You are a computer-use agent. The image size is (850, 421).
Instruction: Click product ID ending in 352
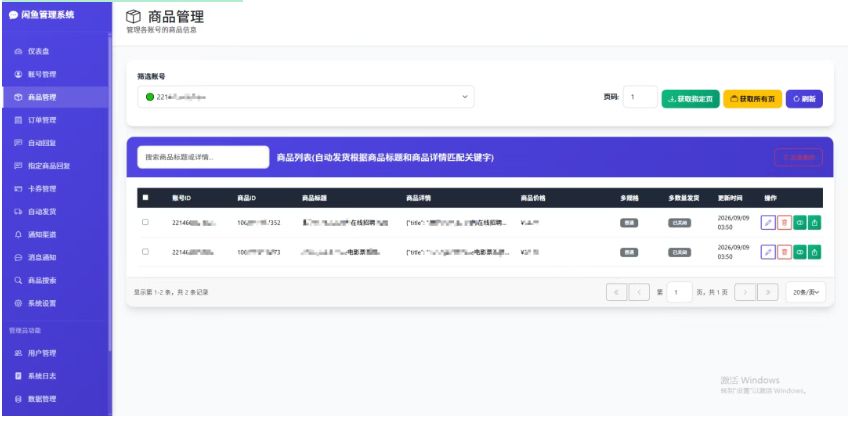coord(259,223)
